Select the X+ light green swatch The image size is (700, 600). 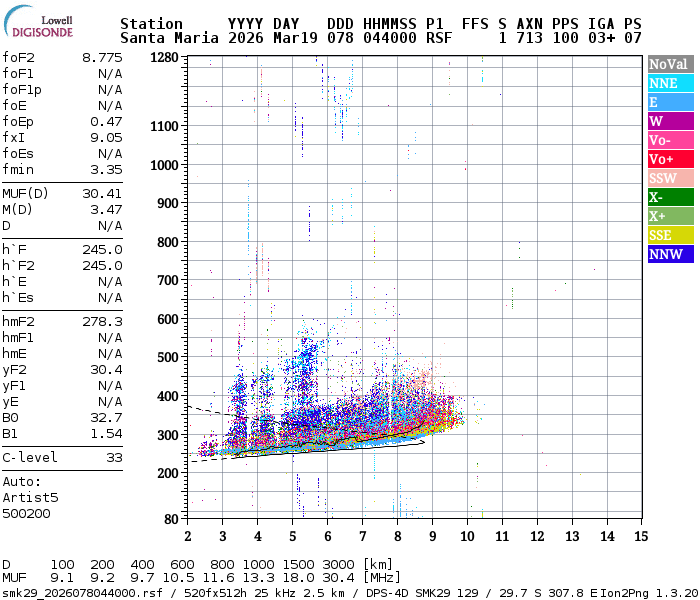(671, 216)
